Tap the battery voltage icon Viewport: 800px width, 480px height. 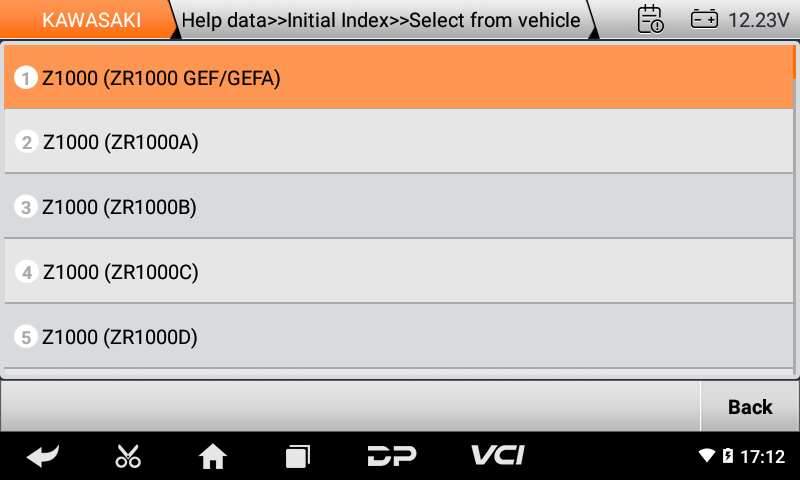pyautogui.click(x=704, y=20)
